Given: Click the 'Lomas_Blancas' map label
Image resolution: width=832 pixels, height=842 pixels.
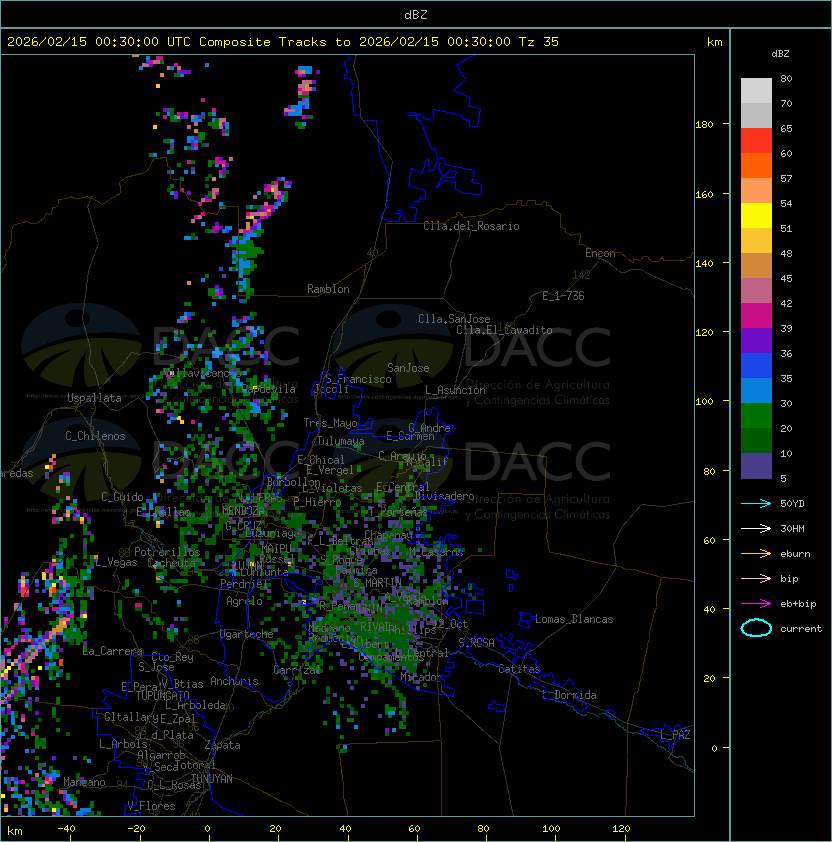Looking at the screenshot, I should tap(574, 619).
